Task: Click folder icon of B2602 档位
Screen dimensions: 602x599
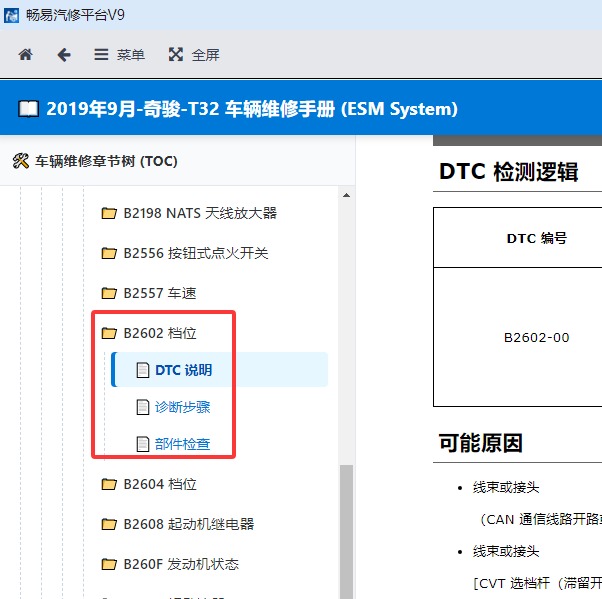Action: [x=109, y=333]
